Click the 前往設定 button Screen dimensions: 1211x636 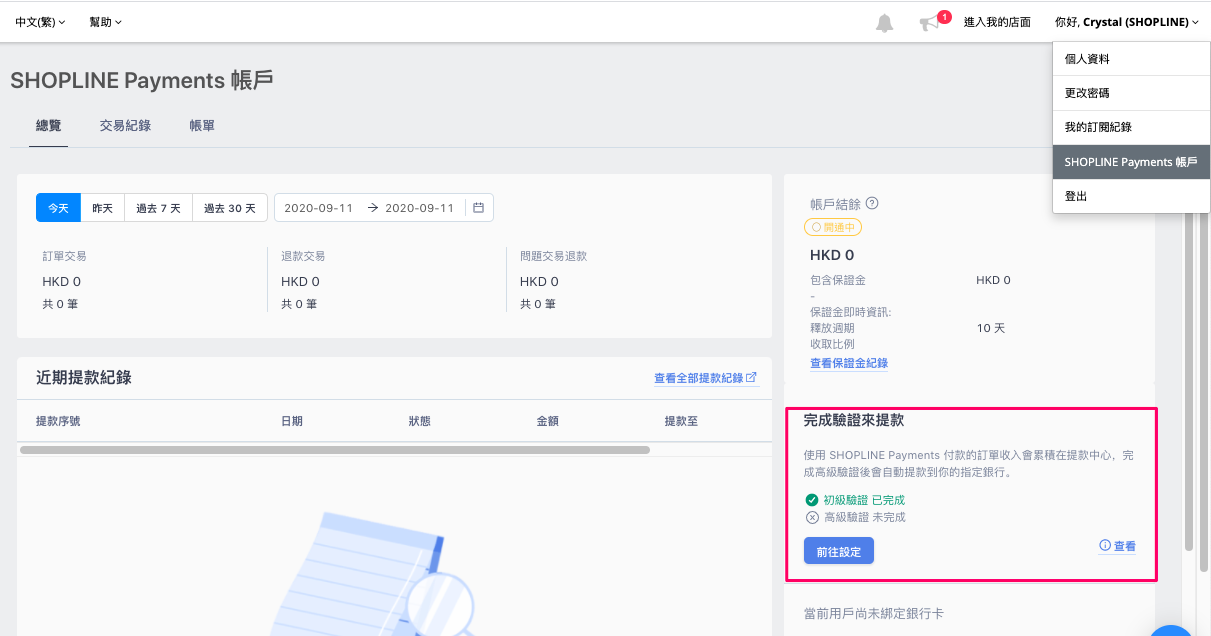(x=839, y=551)
